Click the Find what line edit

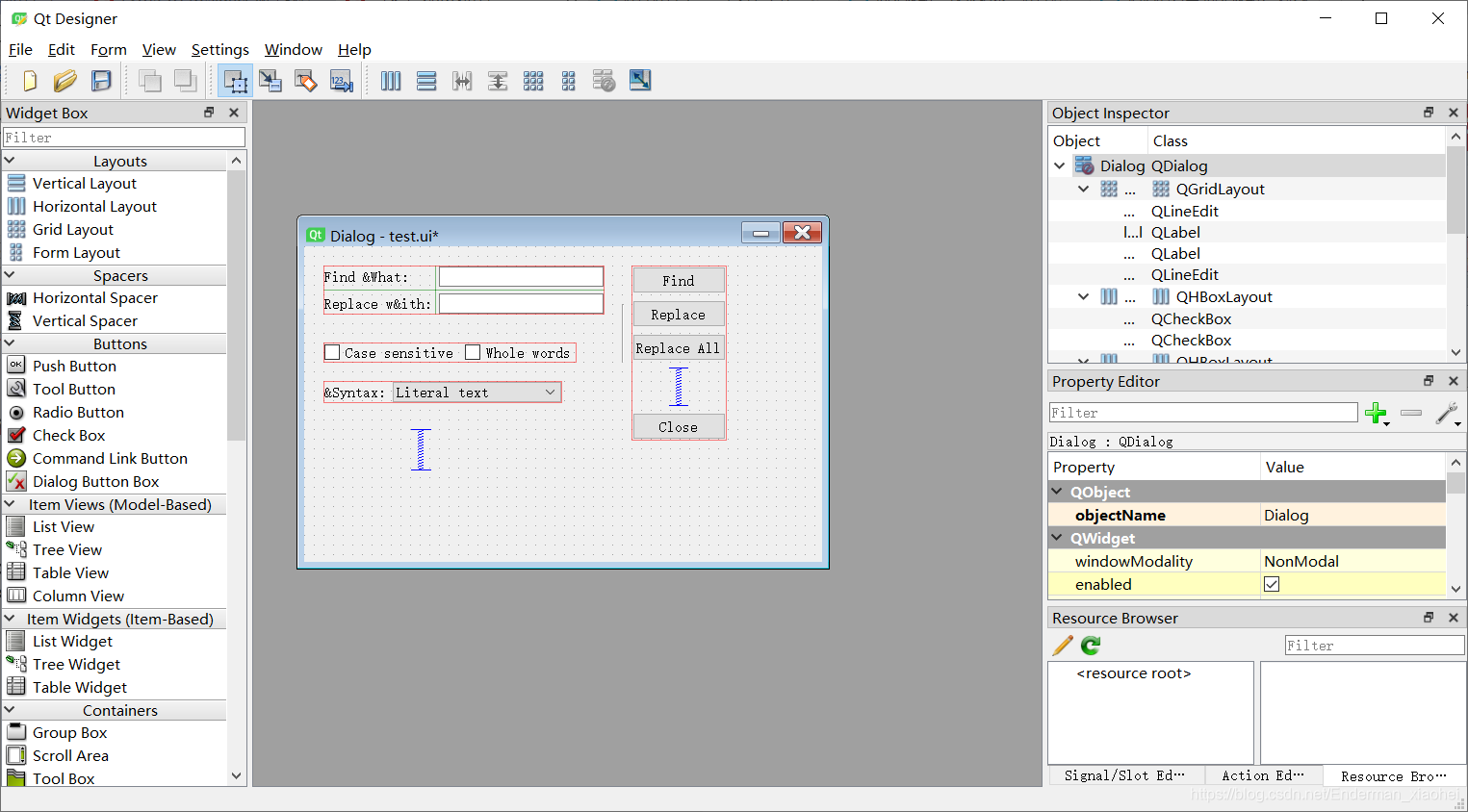(x=521, y=277)
